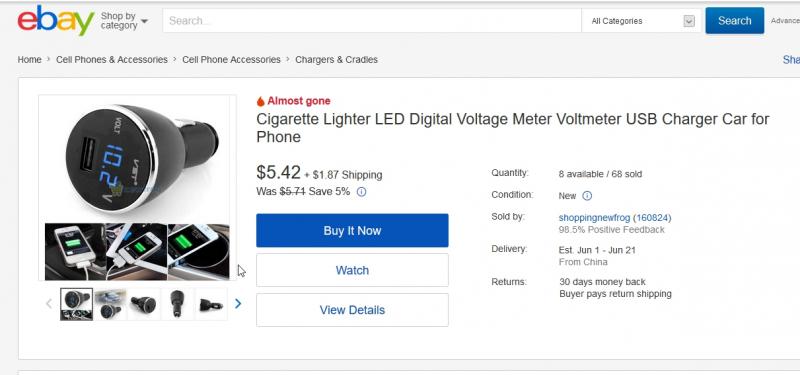Select the upright charger thumbnail
This screenshot has width=800, height=375.
178,304
